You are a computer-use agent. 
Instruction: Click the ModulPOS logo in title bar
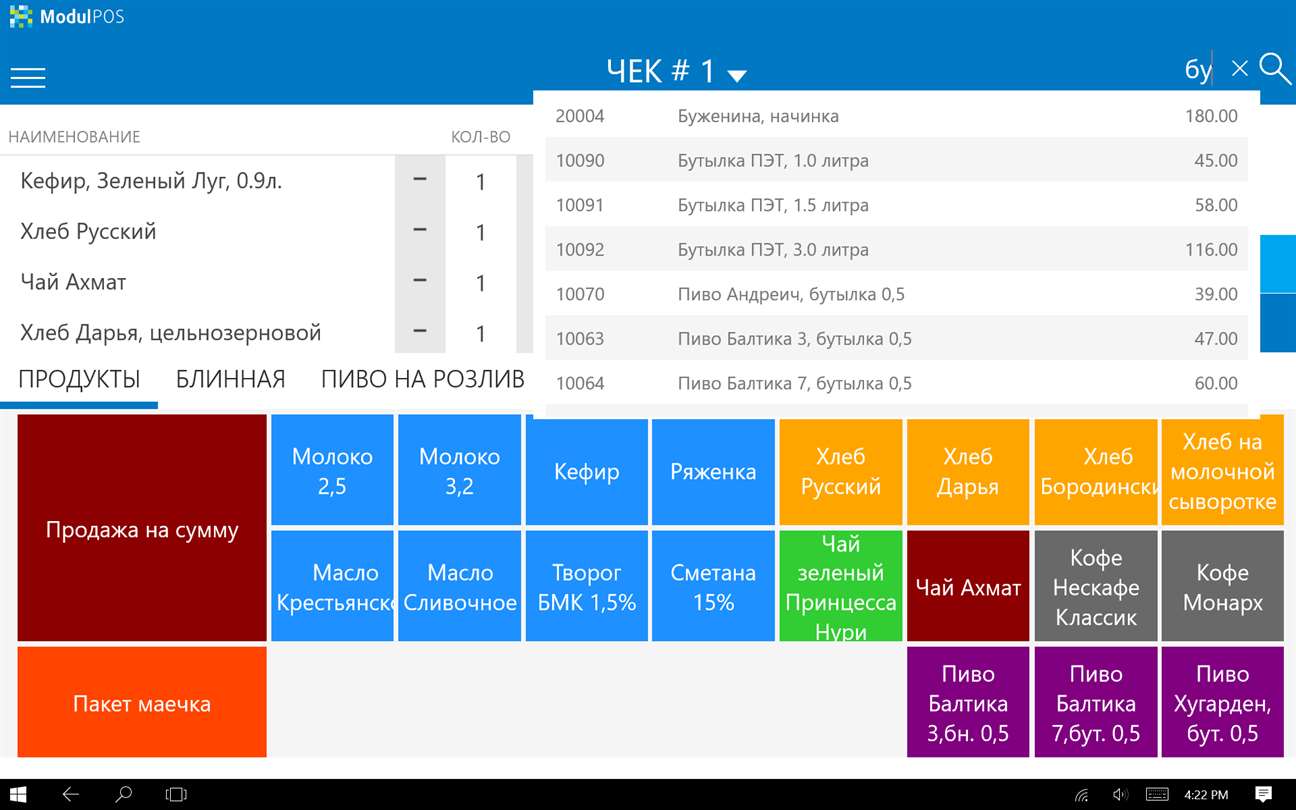(66, 16)
